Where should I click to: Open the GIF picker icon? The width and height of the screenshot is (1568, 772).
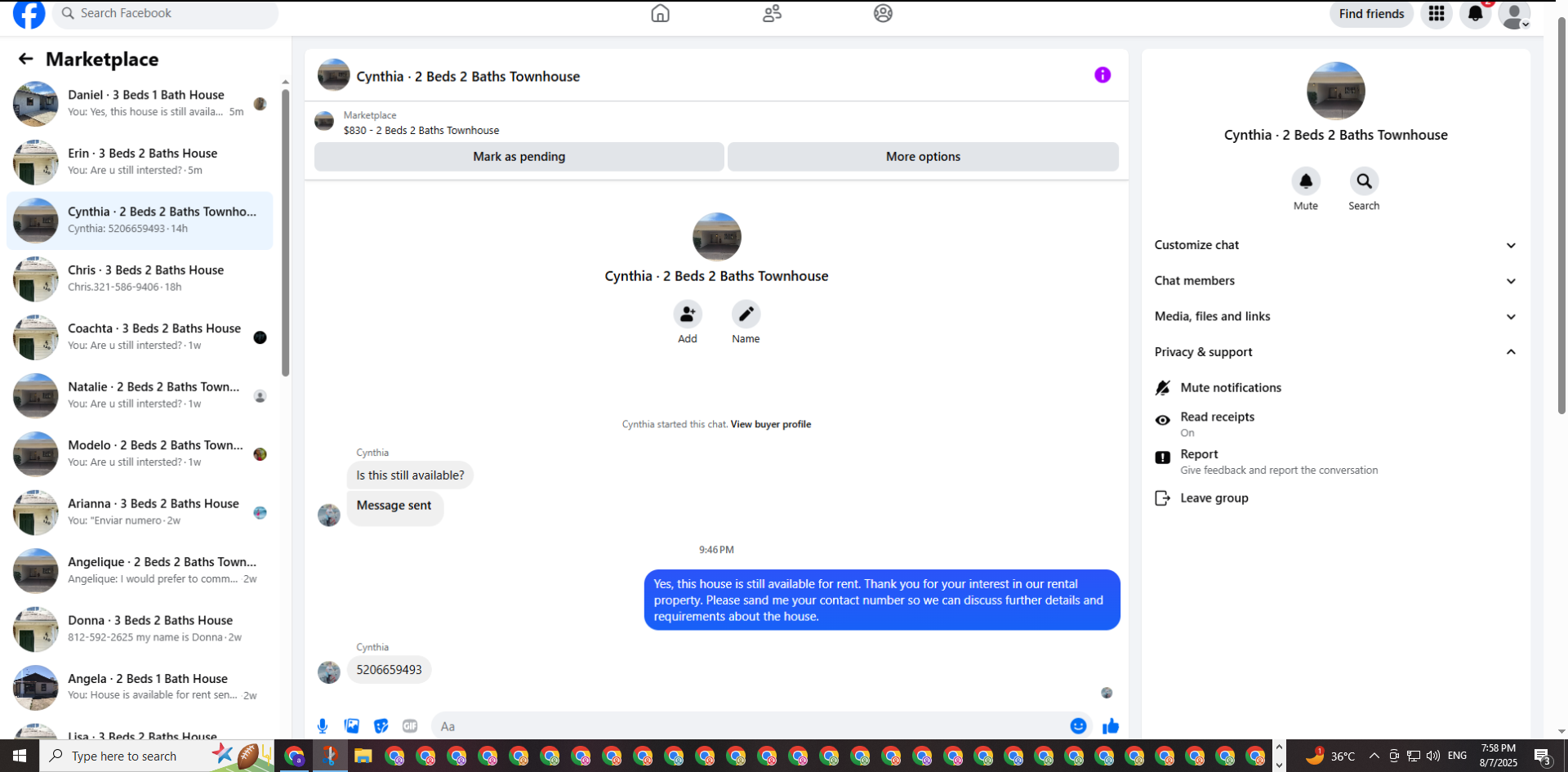point(410,726)
